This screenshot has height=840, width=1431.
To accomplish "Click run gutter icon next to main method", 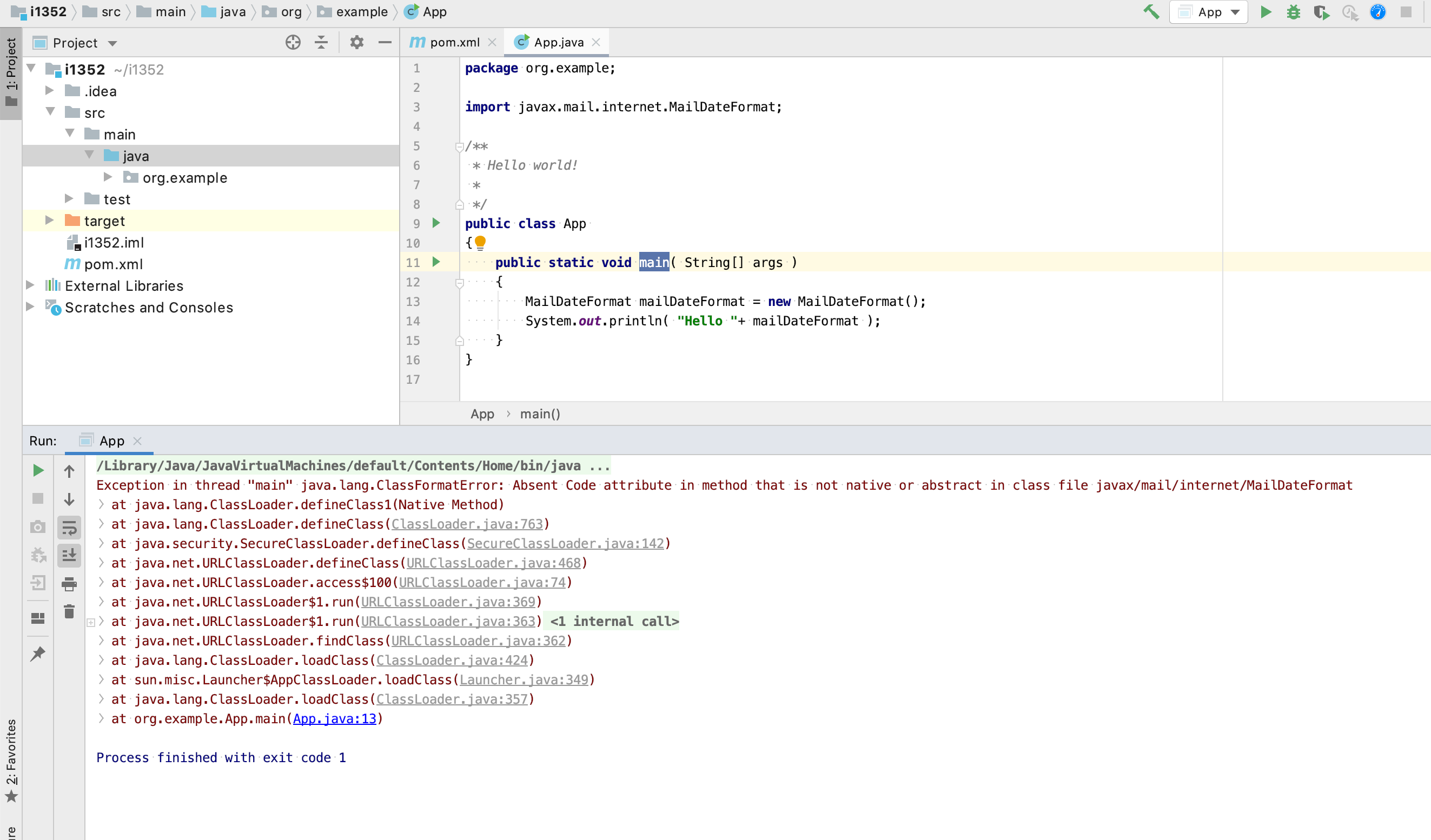I will 436,262.
